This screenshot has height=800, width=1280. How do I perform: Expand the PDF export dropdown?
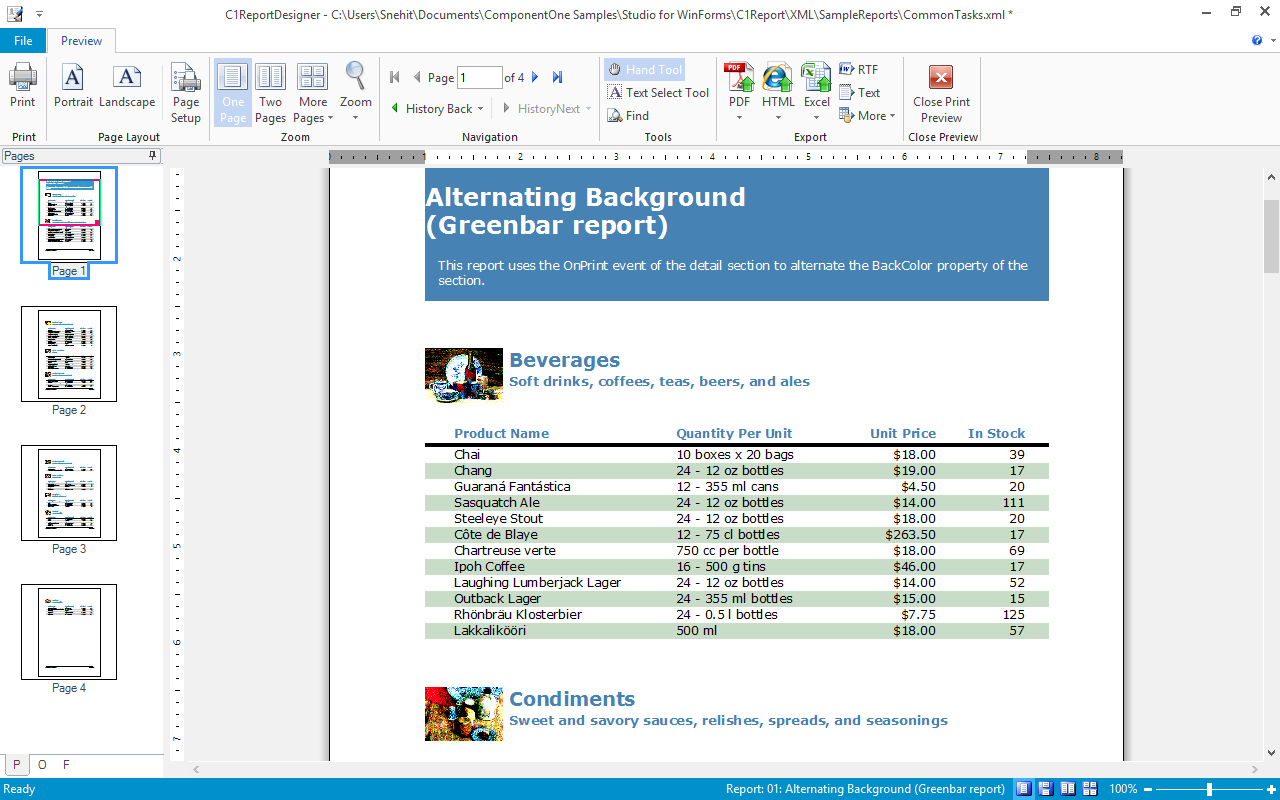coord(739,118)
